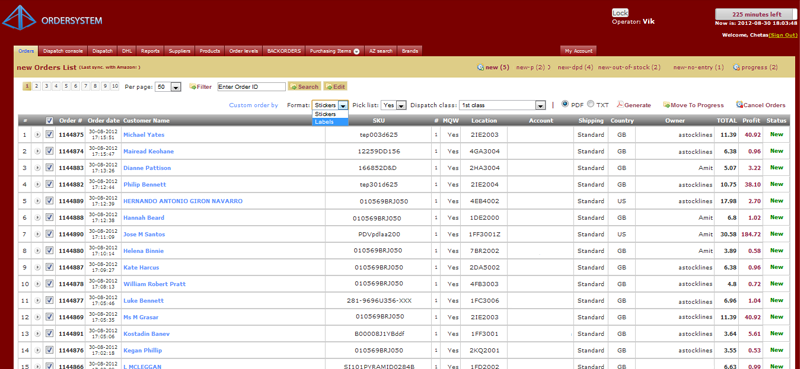Uncheck the checkbox for Philip Bennett's order
The height and width of the screenshot is (369, 800).
click(x=49, y=184)
